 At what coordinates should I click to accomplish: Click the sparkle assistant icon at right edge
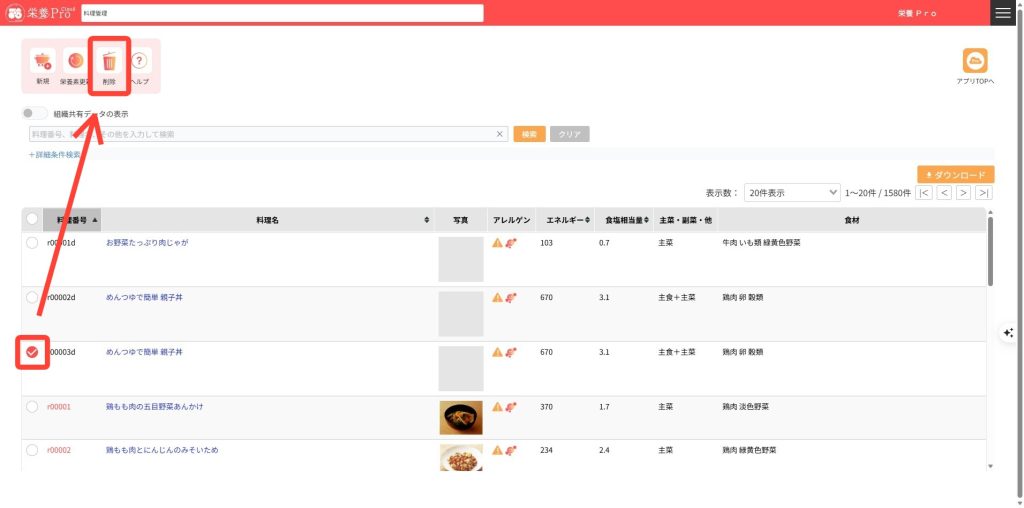point(1008,332)
